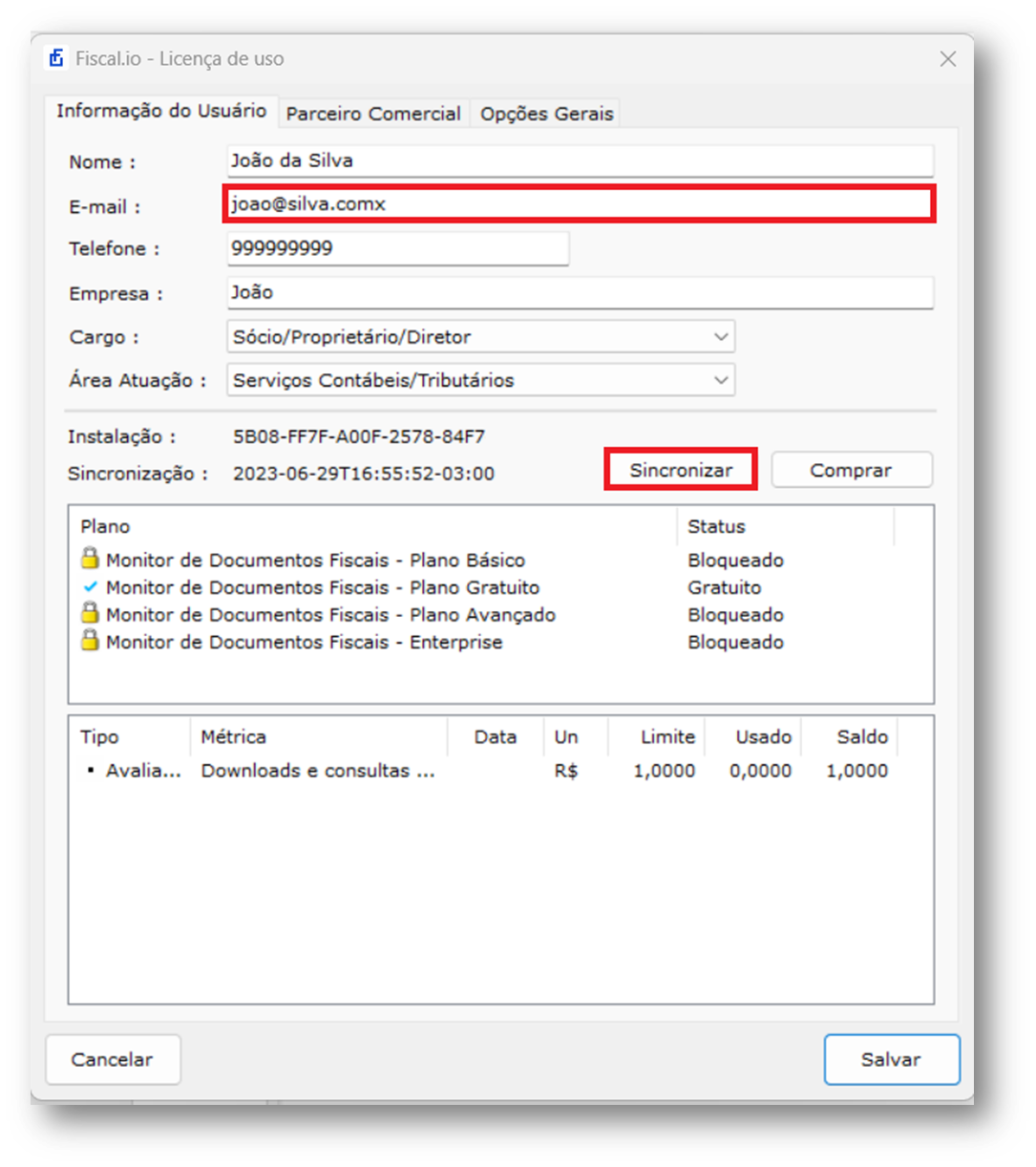Open the Opções Gerais tab
The height and width of the screenshot is (1167, 1036).
(546, 114)
